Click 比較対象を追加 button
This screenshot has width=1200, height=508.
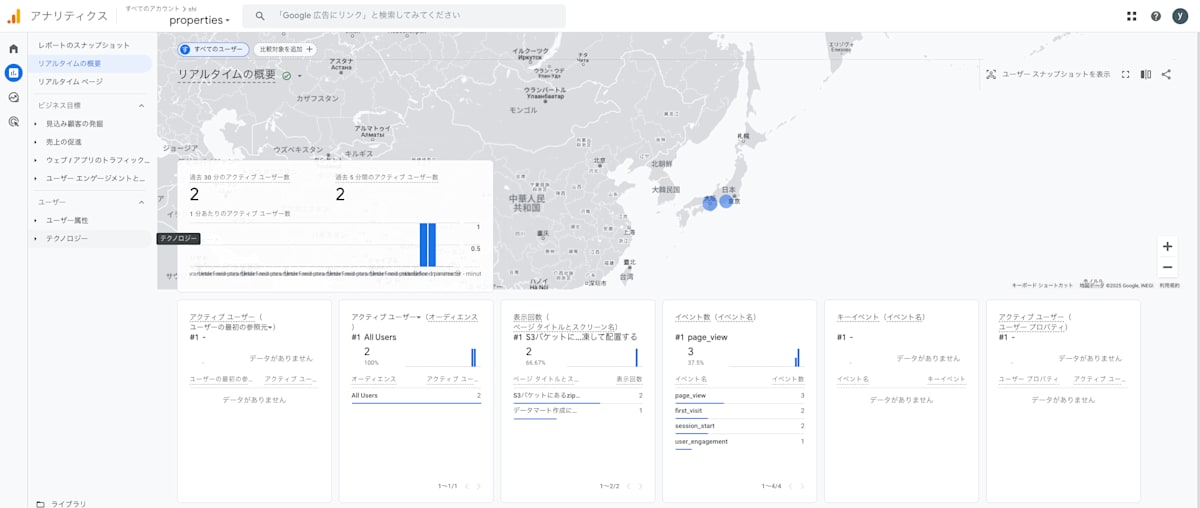[285, 48]
